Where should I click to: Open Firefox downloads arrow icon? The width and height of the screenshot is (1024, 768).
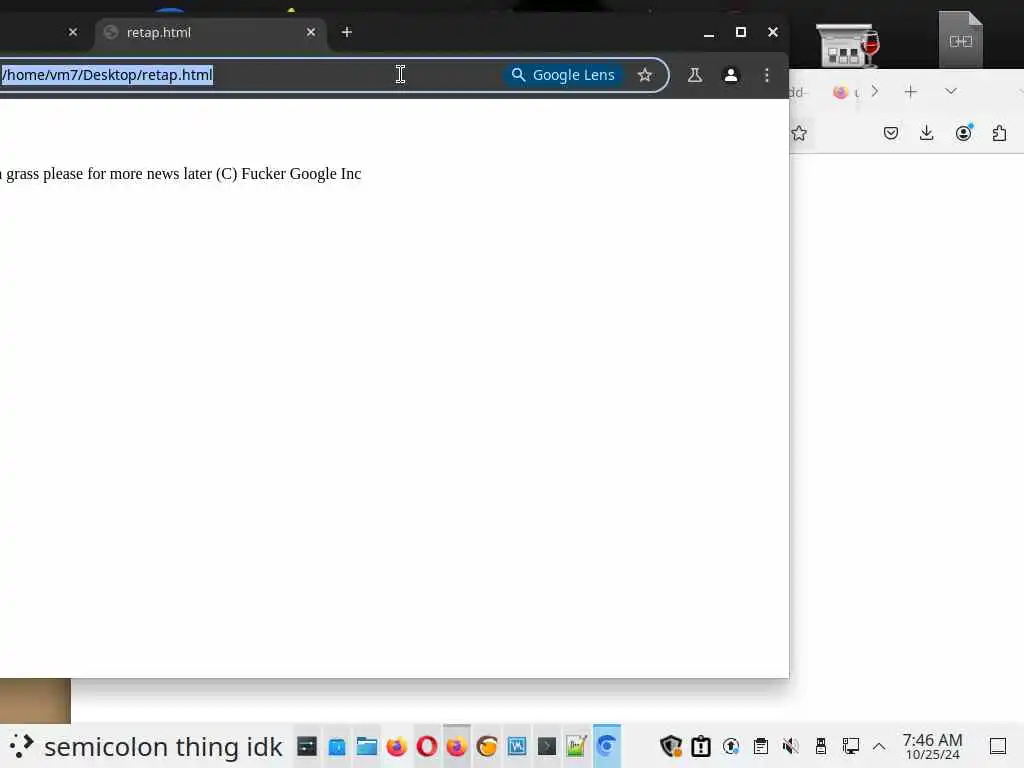click(926, 133)
